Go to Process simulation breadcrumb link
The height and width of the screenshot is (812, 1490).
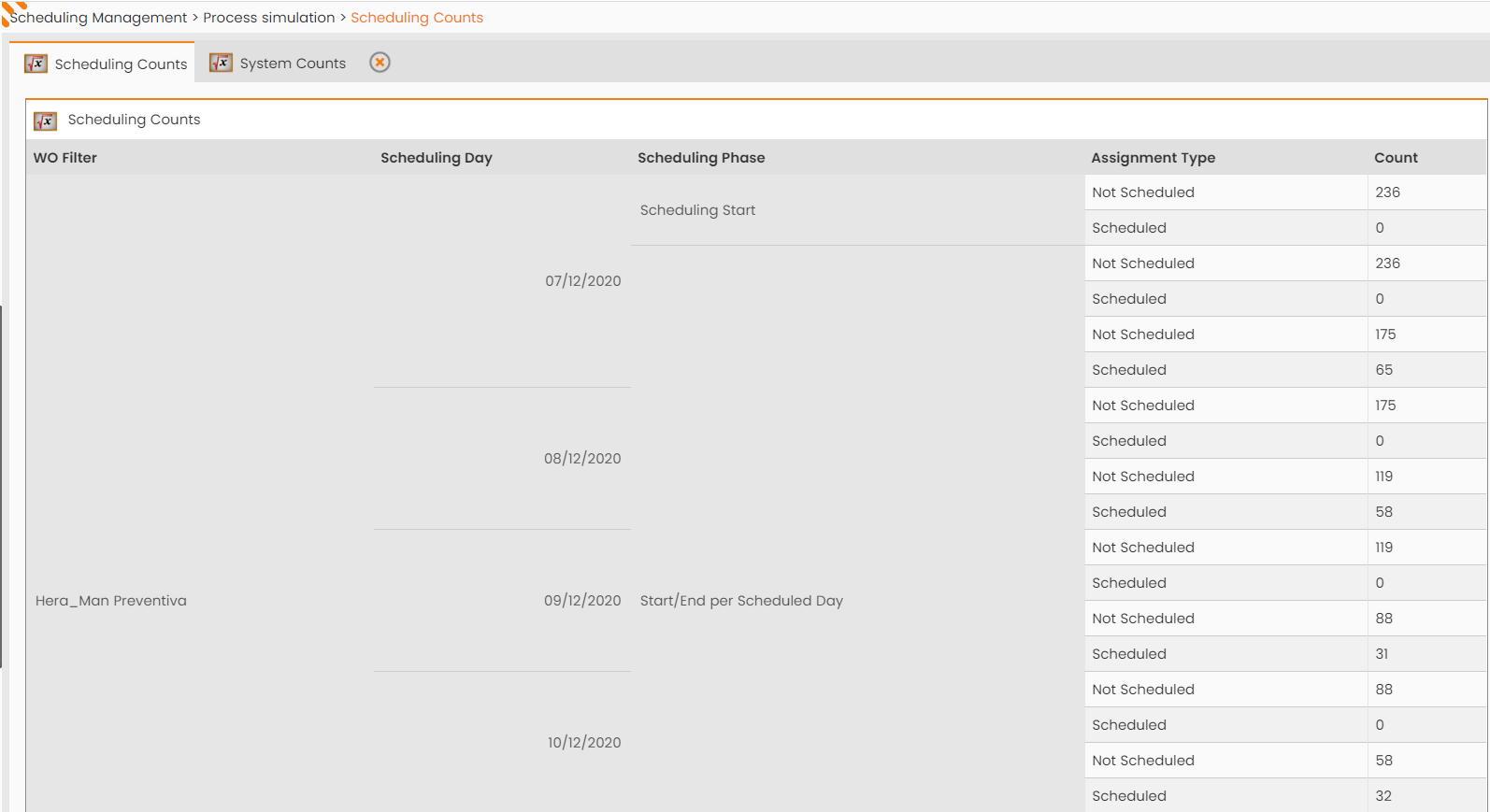(x=269, y=18)
